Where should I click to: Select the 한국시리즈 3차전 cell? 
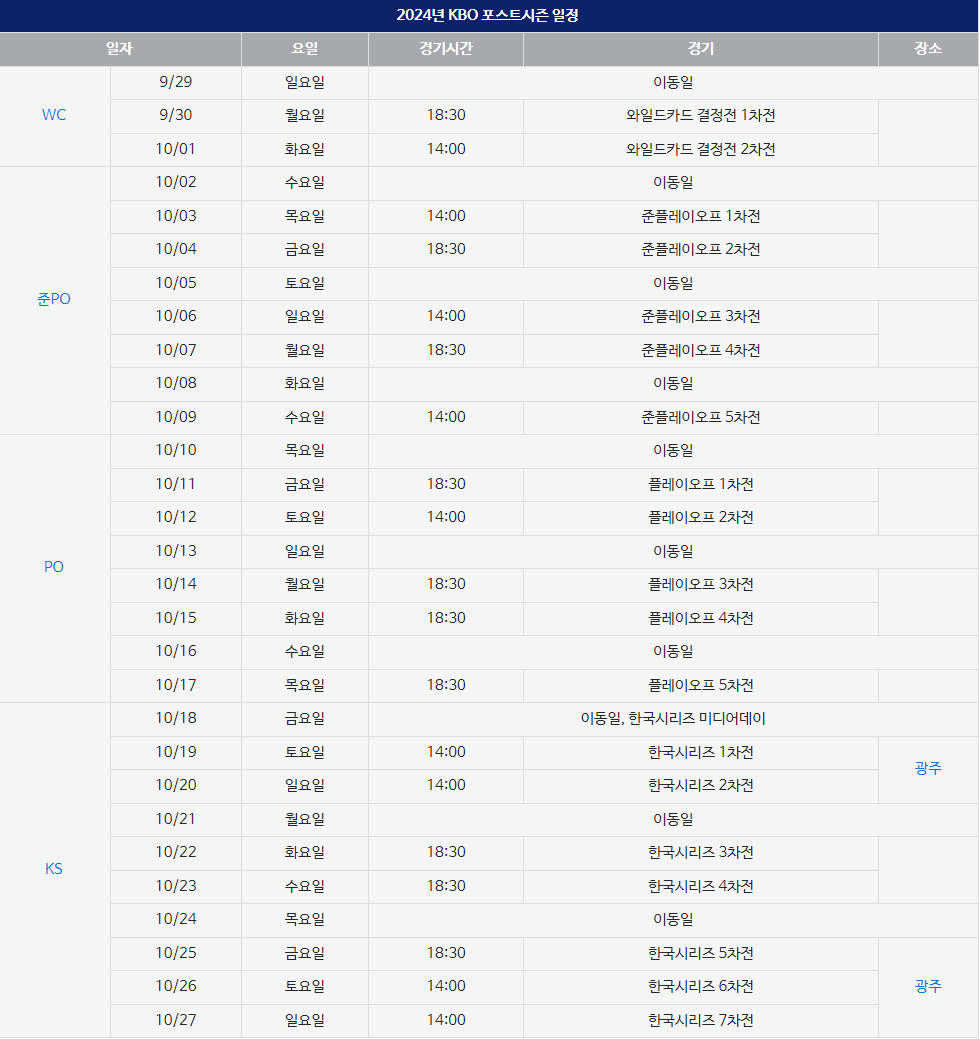[700, 853]
